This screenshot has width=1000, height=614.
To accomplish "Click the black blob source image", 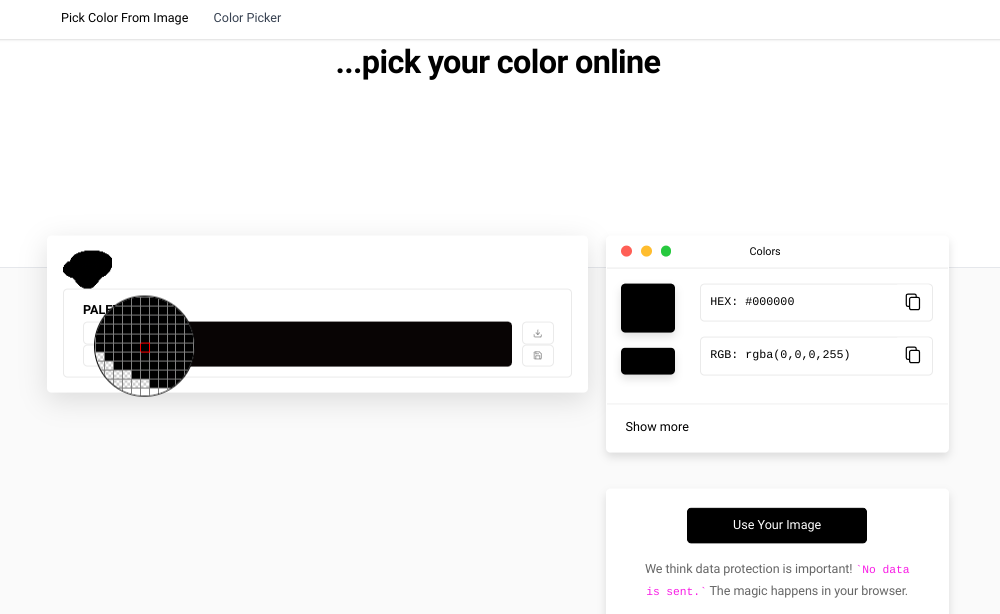I will pyautogui.click(x=88, y=266).
